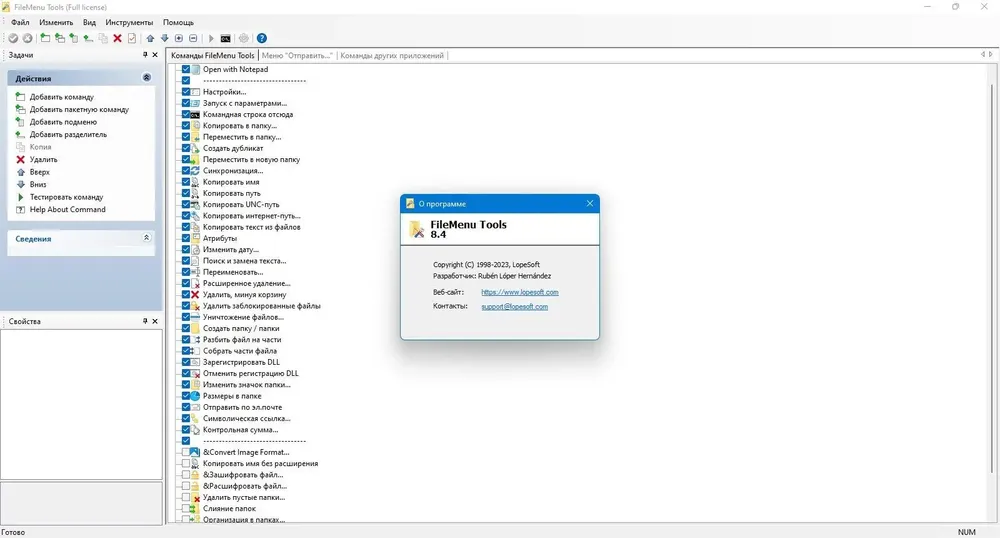Click the Move Up blue arrow toolbar icon
The height and width of the screenshot is (538, 1000).
(151, 38)
